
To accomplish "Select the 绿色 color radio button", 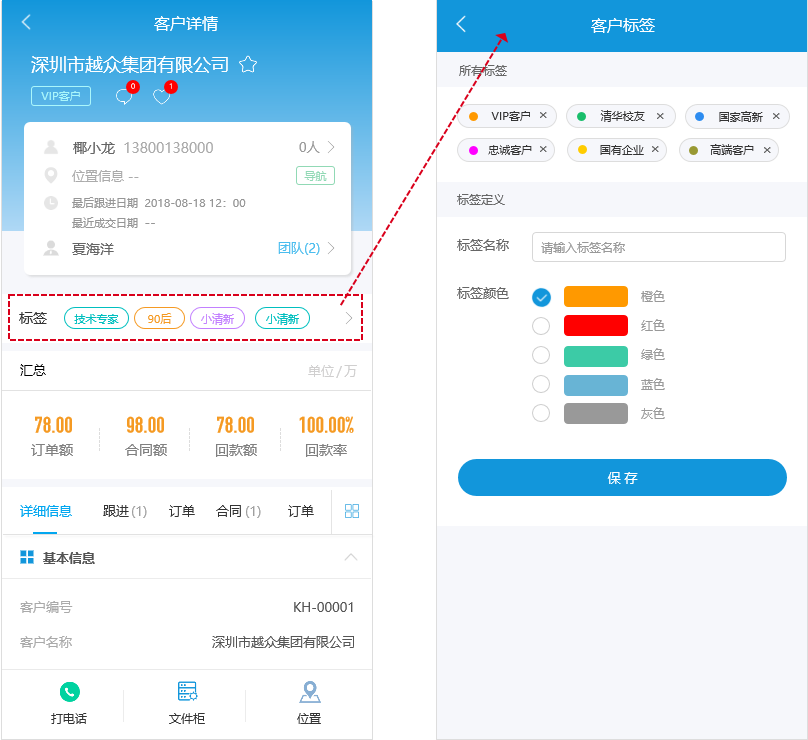I will 541,355.
